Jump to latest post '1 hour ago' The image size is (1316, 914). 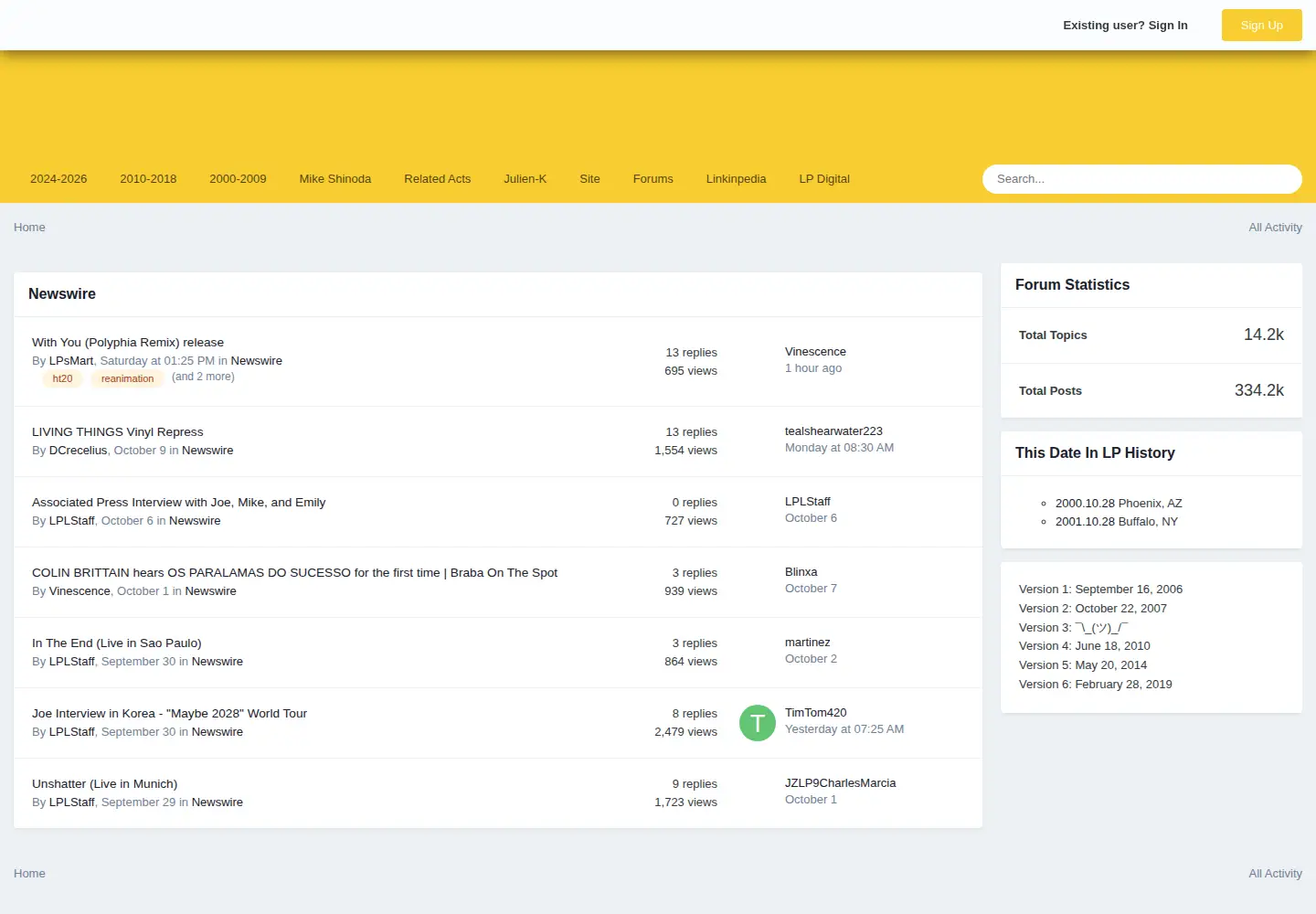[813, 368]
